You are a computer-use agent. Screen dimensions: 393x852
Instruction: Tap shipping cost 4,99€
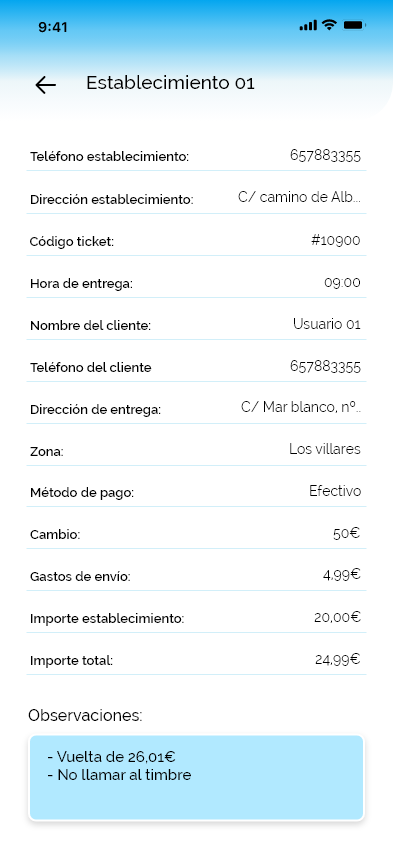pyautogui.click(x=341, y=575)
